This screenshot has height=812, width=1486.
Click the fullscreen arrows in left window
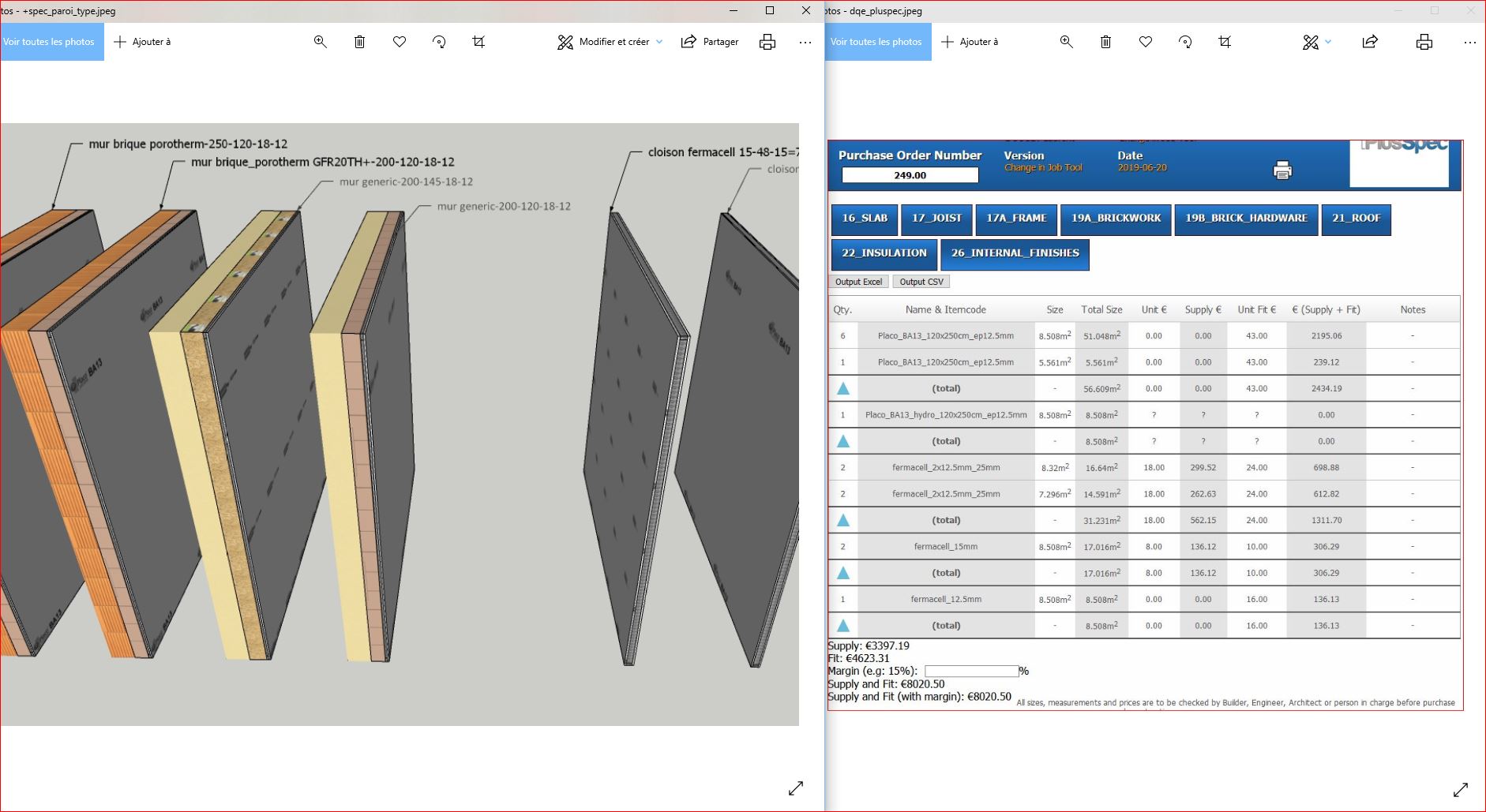(x=796, y=788)
